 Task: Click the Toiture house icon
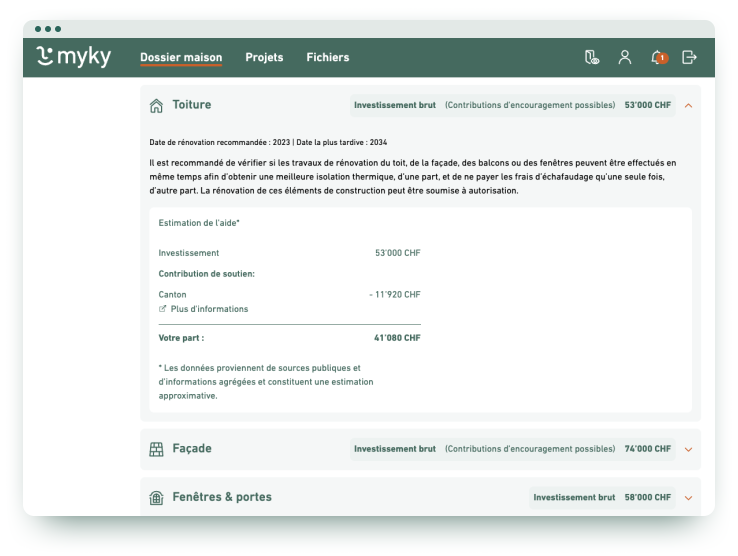click(156, 105)
